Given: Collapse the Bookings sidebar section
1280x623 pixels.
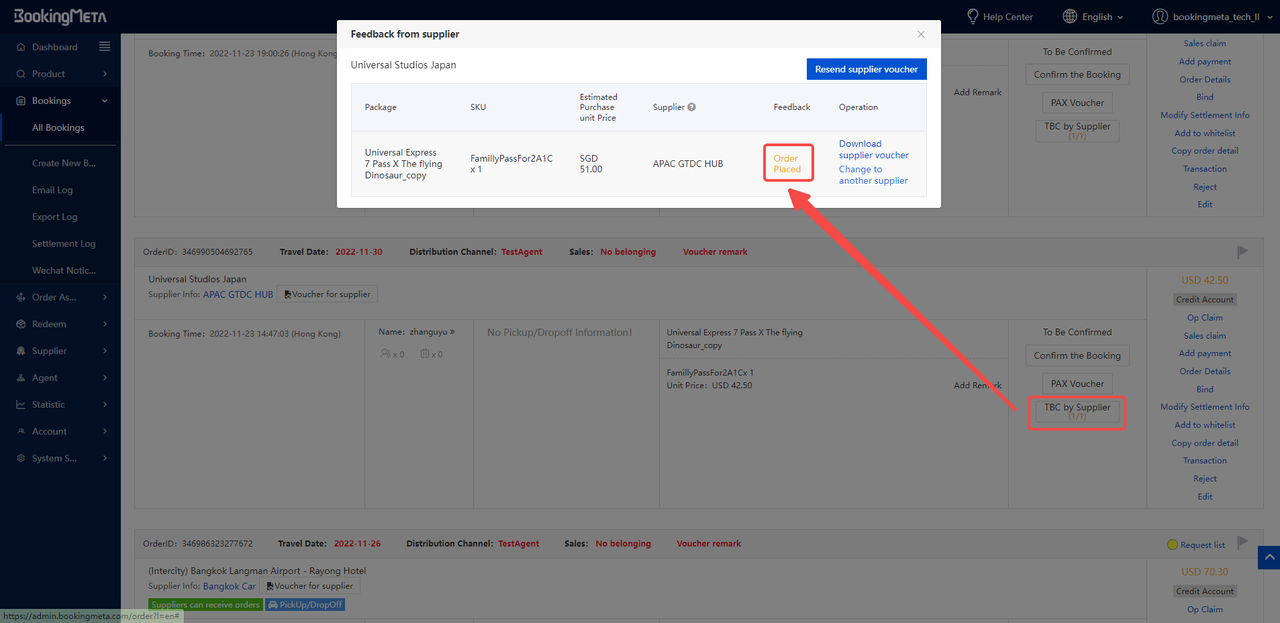Looking at the screenshot, I should [60, 101].
